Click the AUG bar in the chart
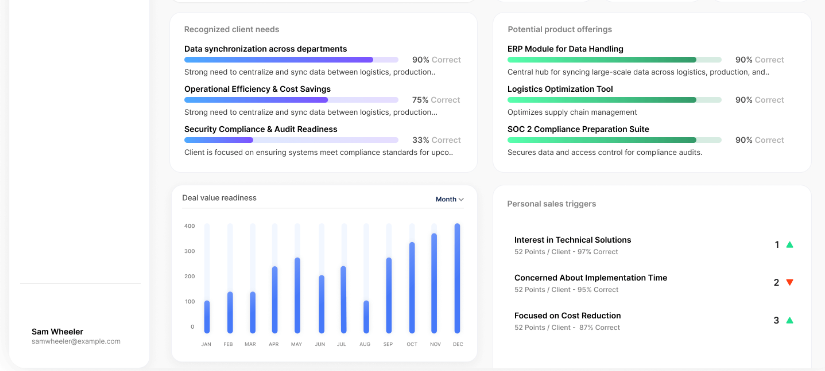Screen dimensions: 825x371 [x=366, y=317]
